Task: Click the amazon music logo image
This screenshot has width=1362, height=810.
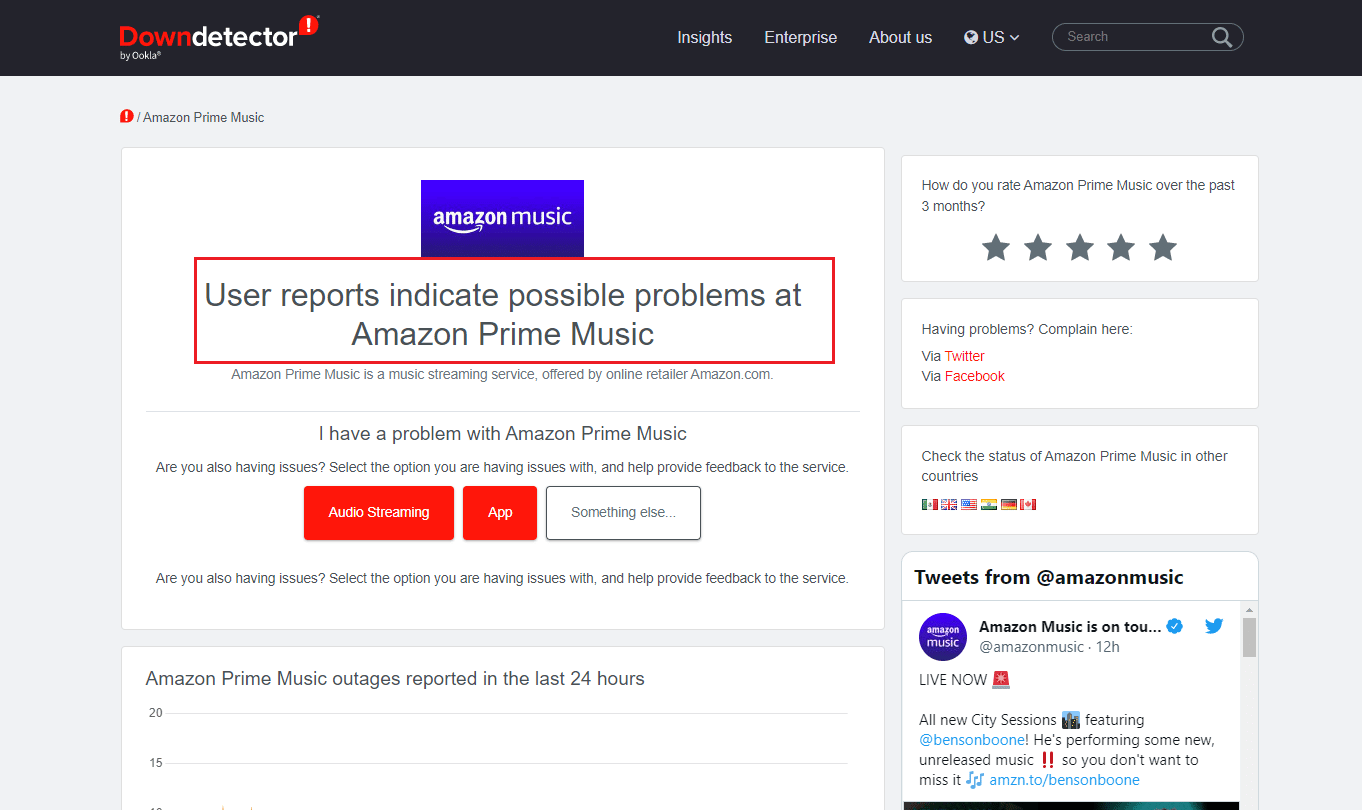Action: click(502, 218)
